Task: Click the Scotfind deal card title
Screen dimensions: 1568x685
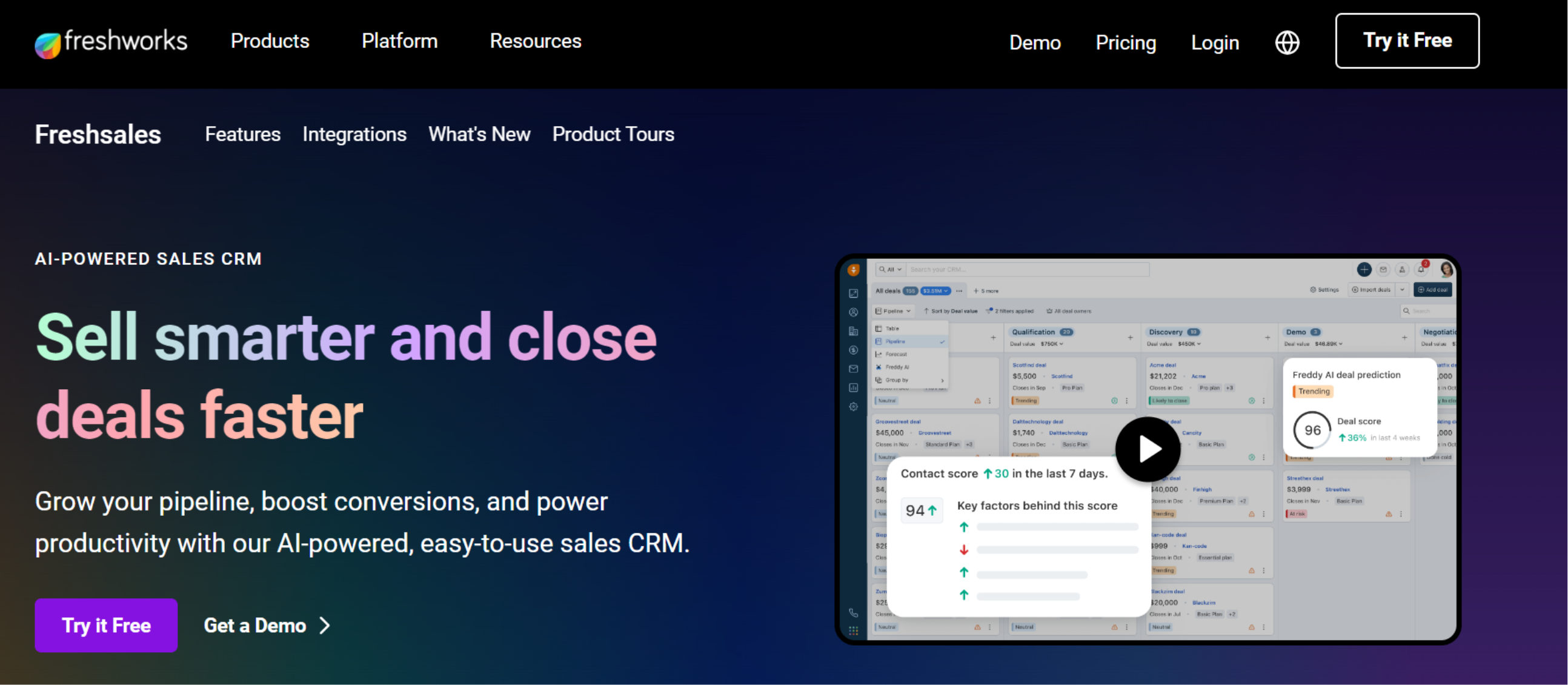Action: click(x=1029, y=366)
